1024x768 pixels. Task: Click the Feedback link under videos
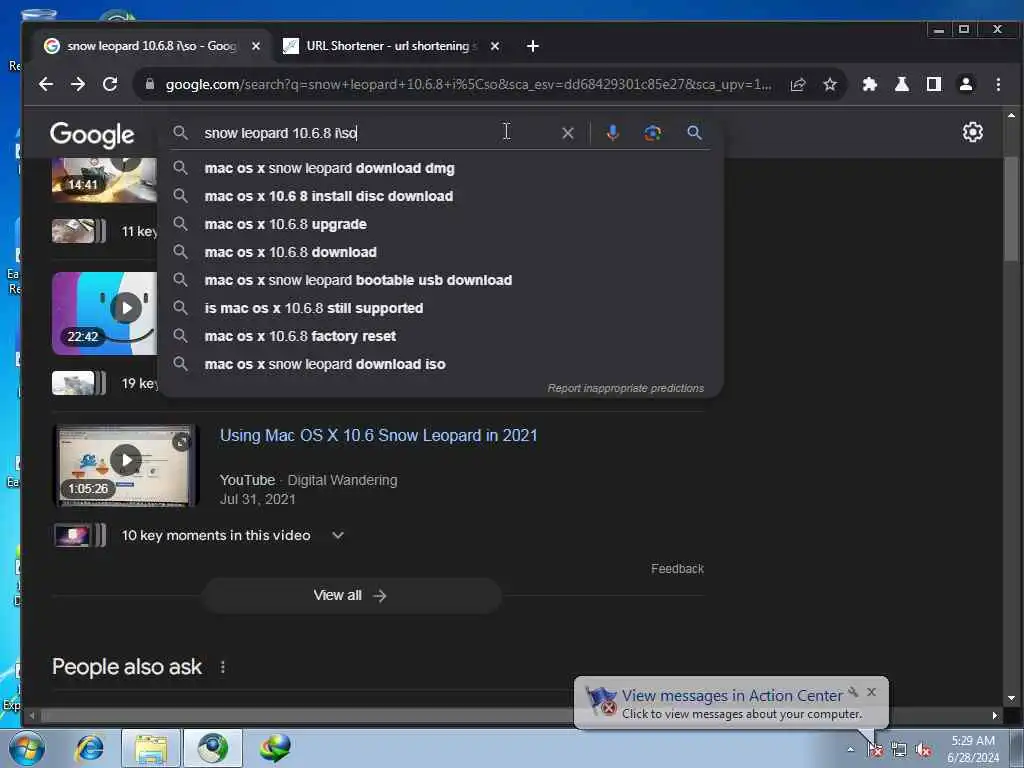[x=677, y=569]
